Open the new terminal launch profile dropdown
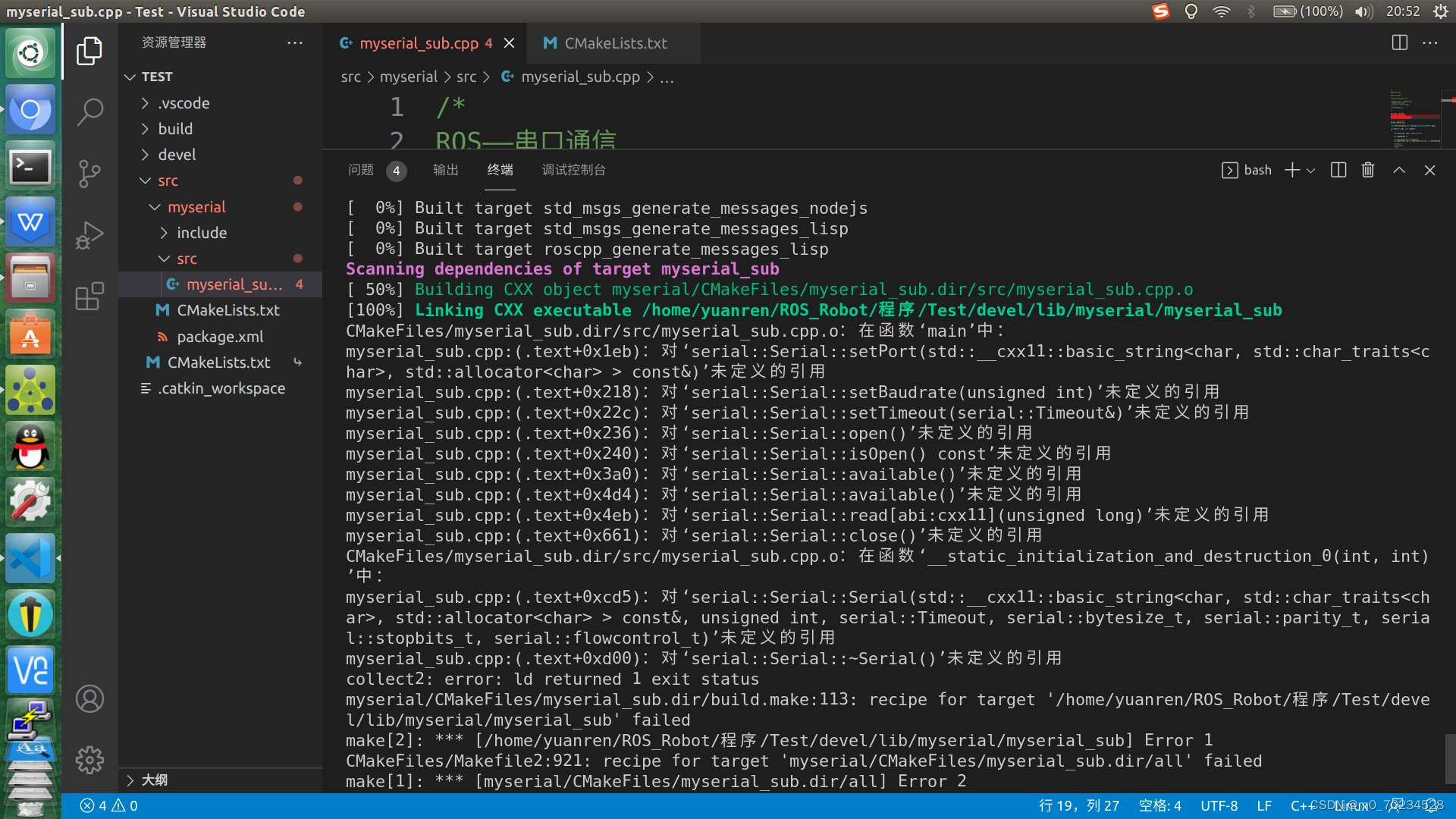1456x819 pixels. (1311, 170)
